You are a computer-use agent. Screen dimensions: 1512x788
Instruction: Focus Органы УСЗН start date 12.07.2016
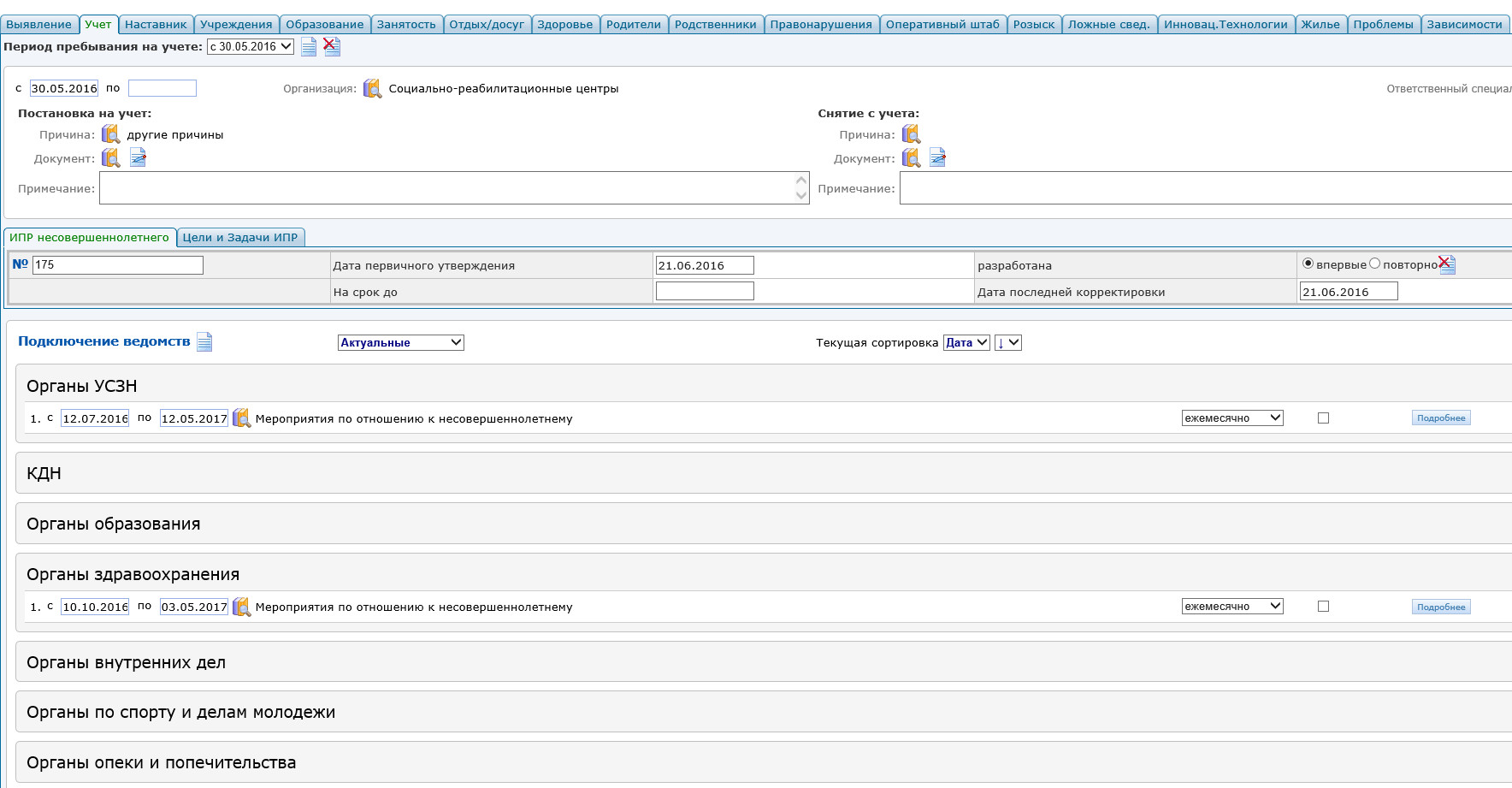pyautogui.click(x=95, y=418)
